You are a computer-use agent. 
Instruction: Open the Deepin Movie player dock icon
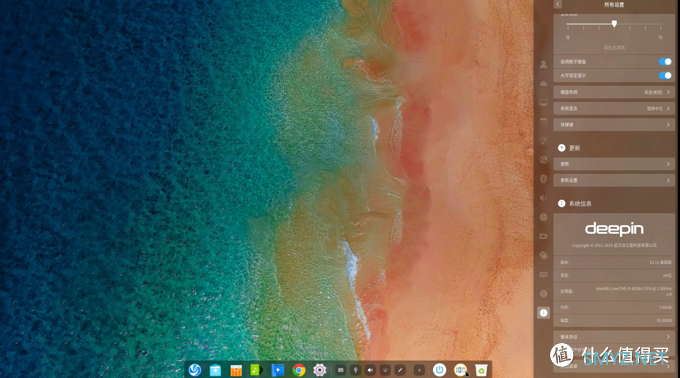(278, 370)
